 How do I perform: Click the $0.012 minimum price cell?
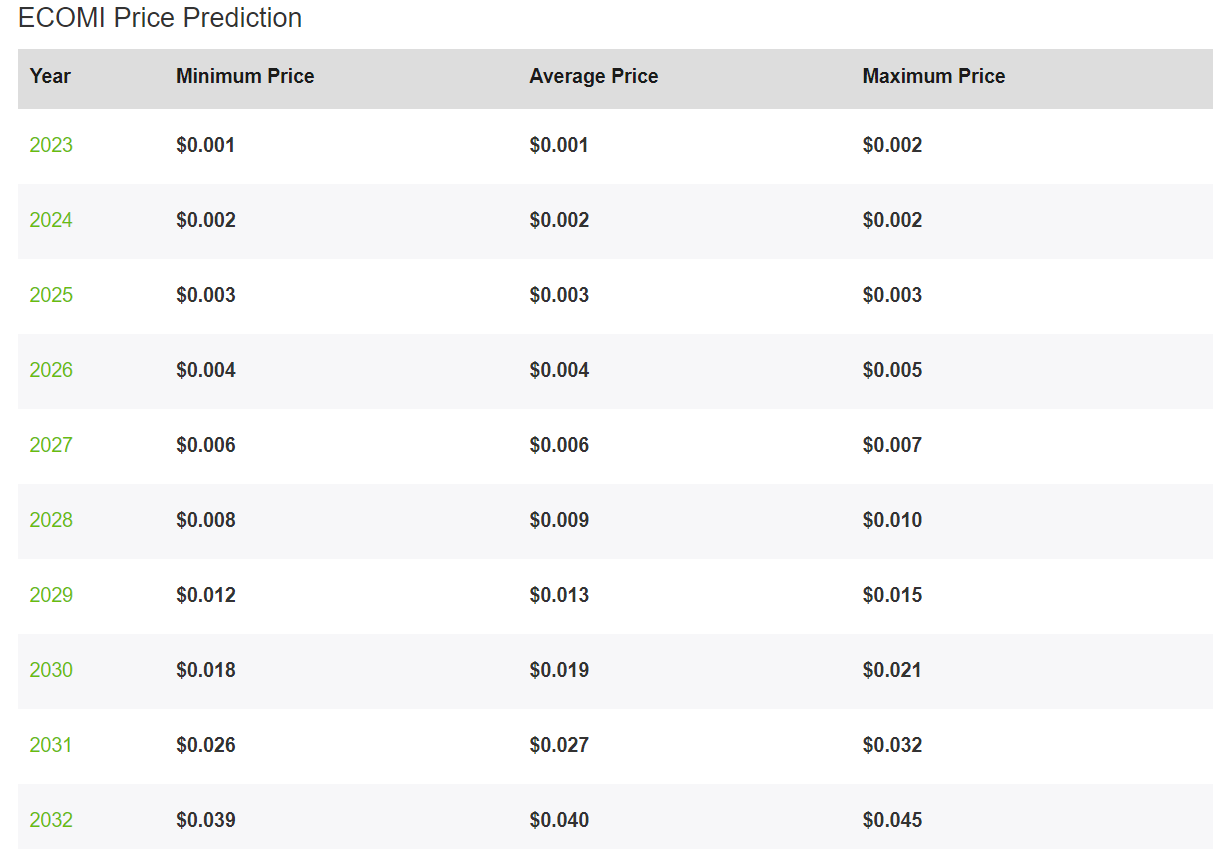coord(206,595)
